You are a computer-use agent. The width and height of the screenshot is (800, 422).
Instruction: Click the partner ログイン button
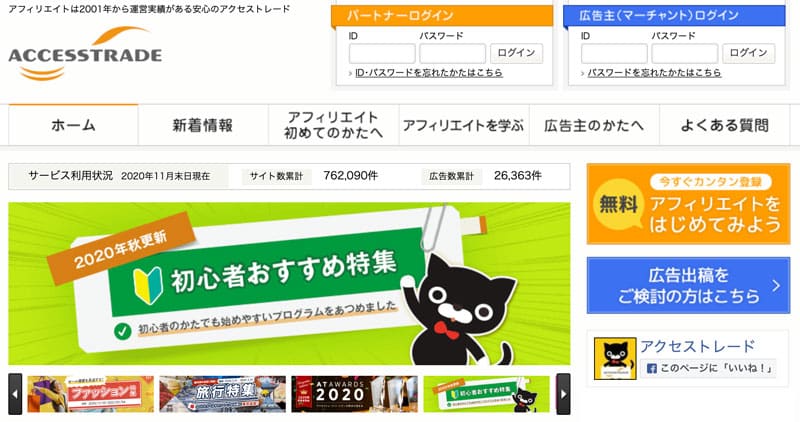pyautogui.click(x=516, y=53)
